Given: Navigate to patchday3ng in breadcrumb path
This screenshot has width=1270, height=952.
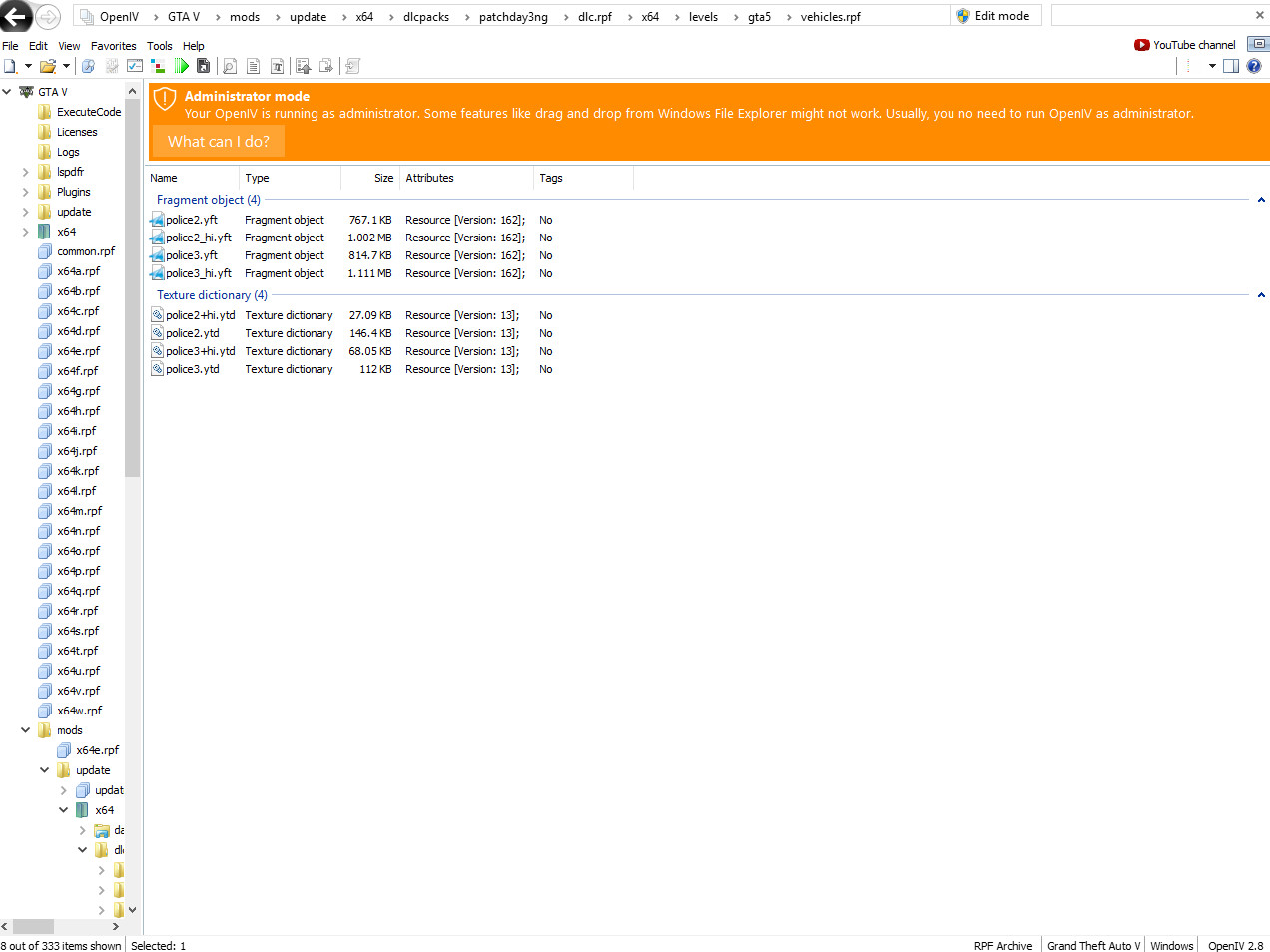Looking at the screenshot, I should [513, 17].
